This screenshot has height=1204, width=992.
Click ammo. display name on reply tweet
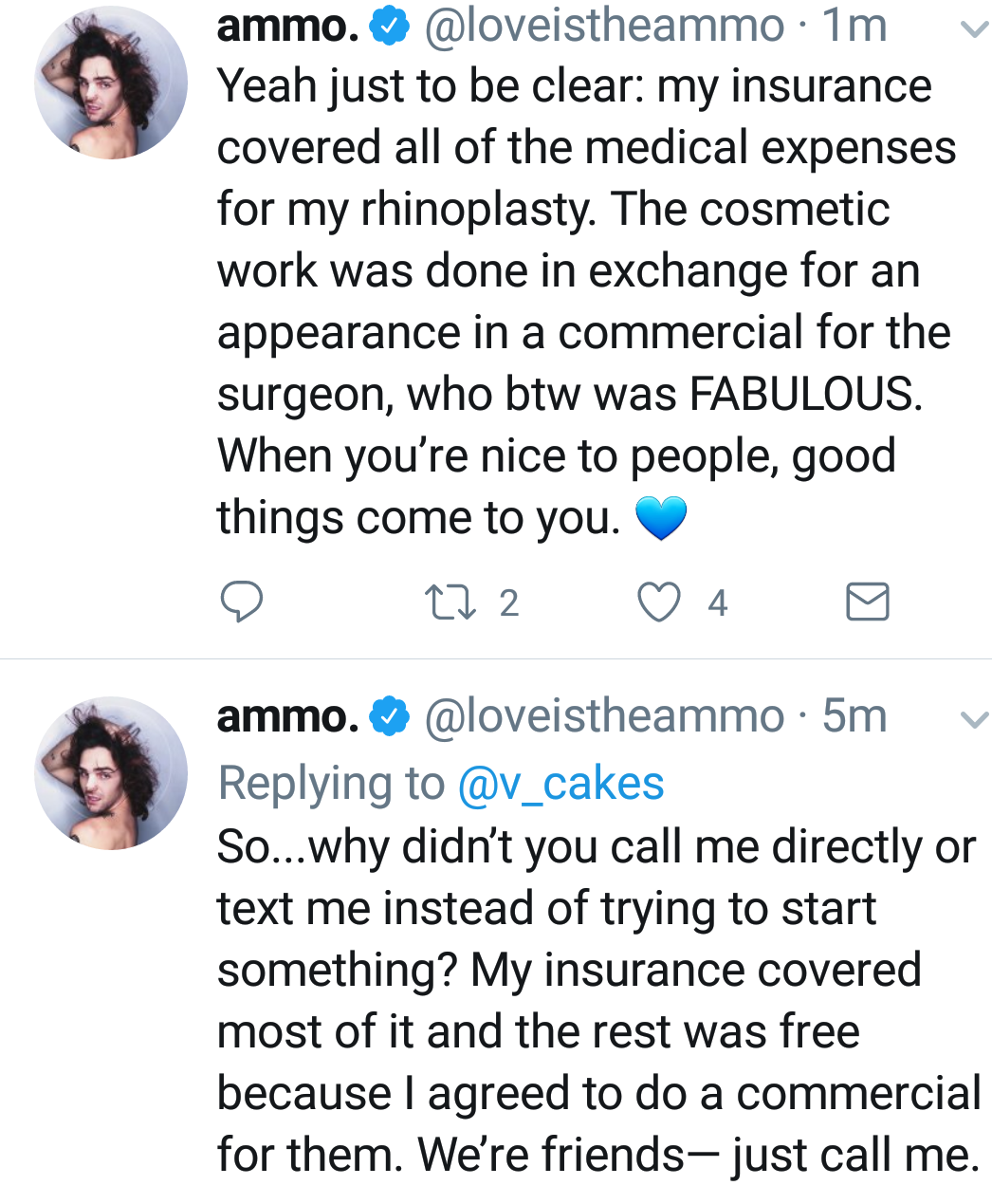click(x=288, y=716)
